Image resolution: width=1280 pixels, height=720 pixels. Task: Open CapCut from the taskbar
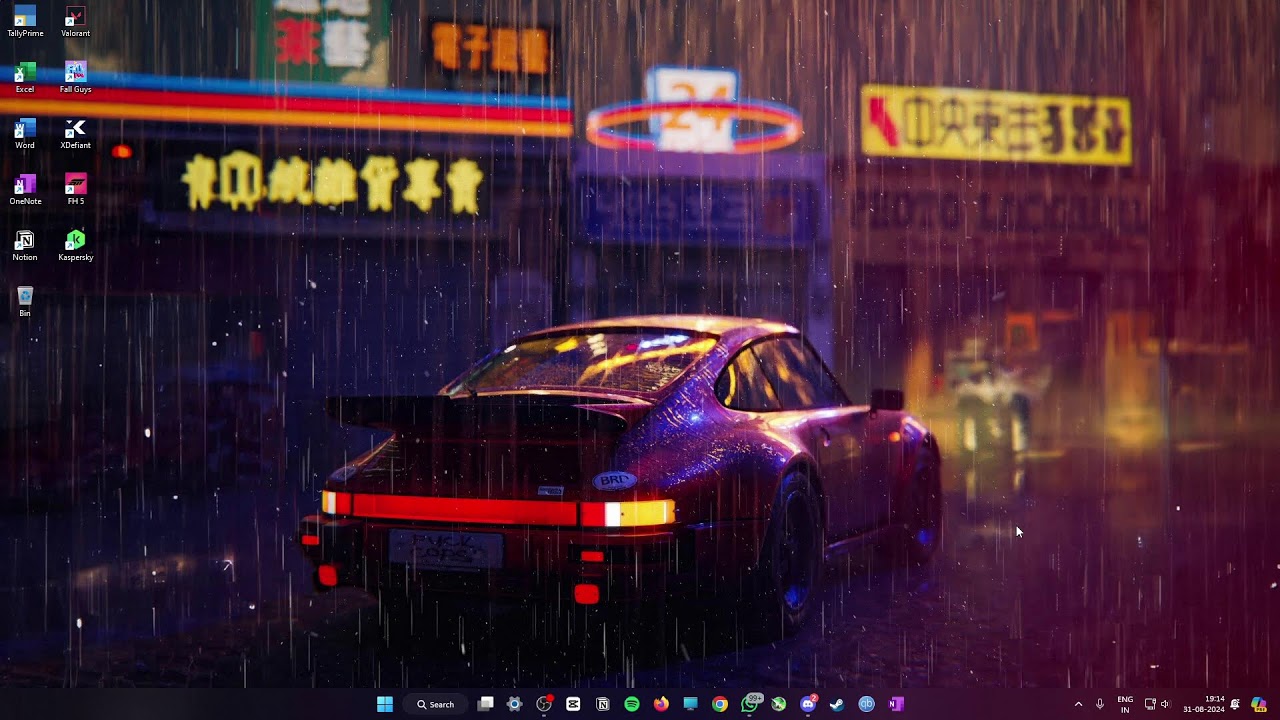[x=573, y=704]
